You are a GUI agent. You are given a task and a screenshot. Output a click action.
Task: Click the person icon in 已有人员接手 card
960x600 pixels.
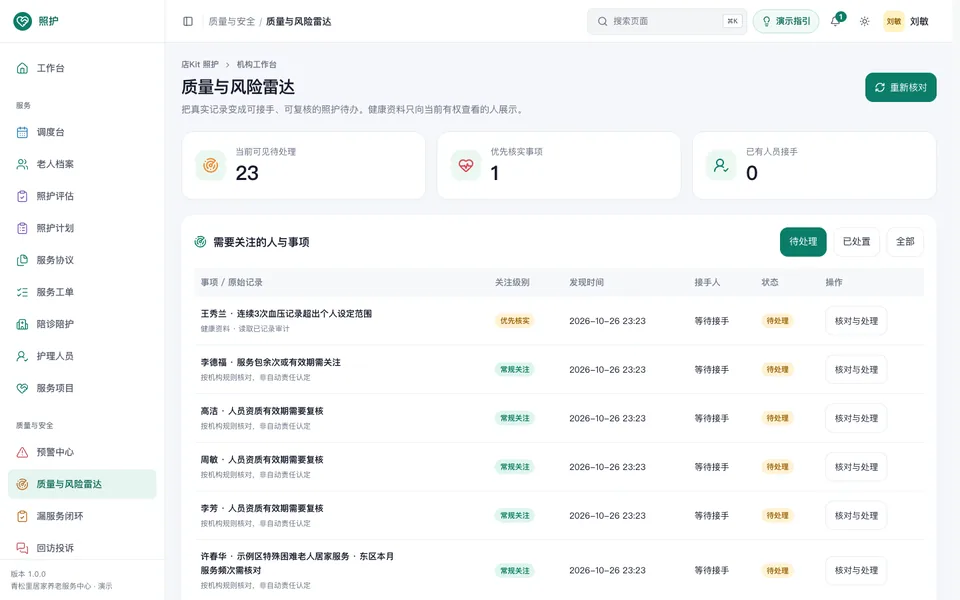pyautogui.click(x=721, y=165)
